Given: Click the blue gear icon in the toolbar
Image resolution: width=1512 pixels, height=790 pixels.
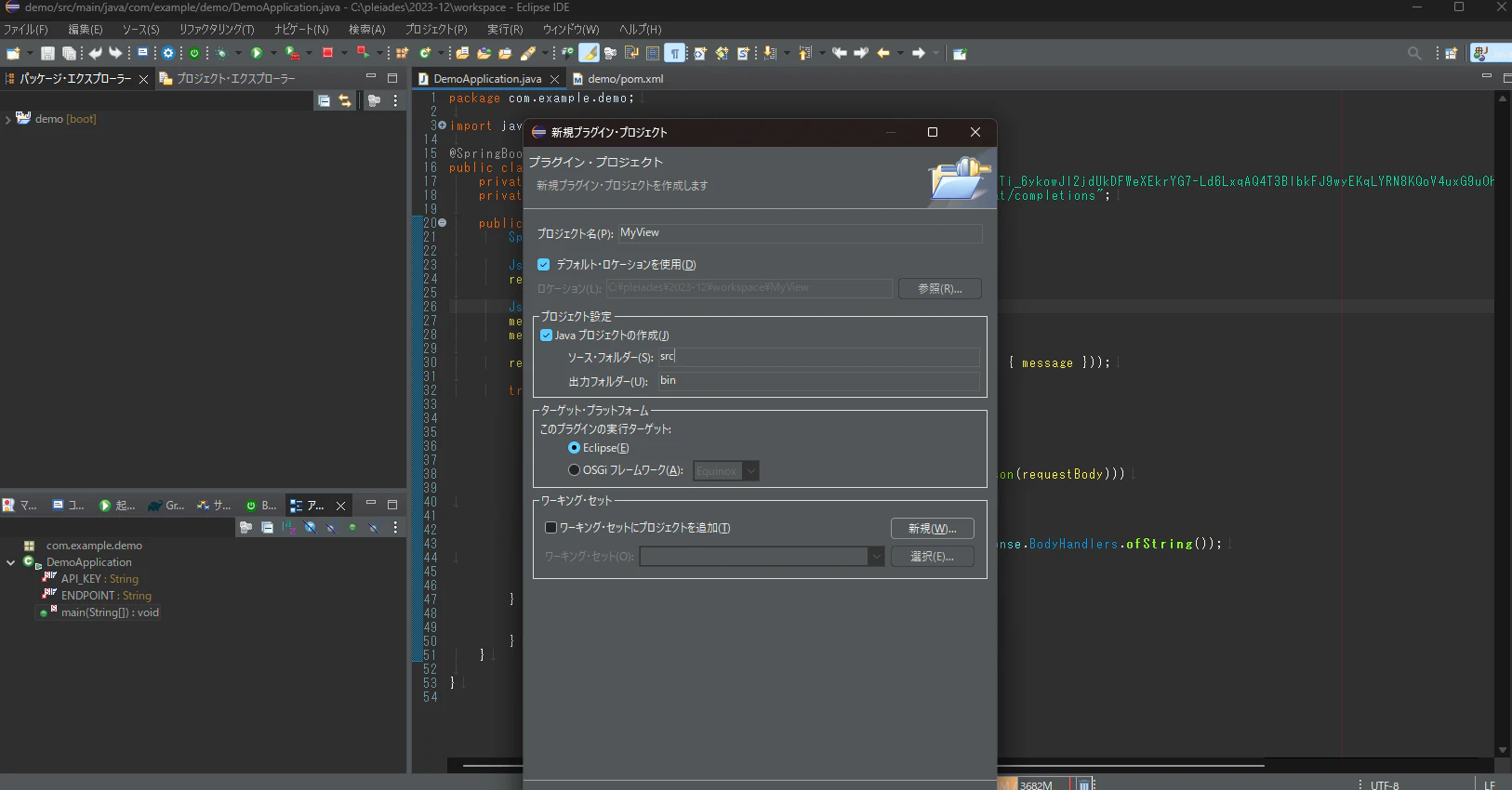Looking at the screenshot, I should 168,53.
